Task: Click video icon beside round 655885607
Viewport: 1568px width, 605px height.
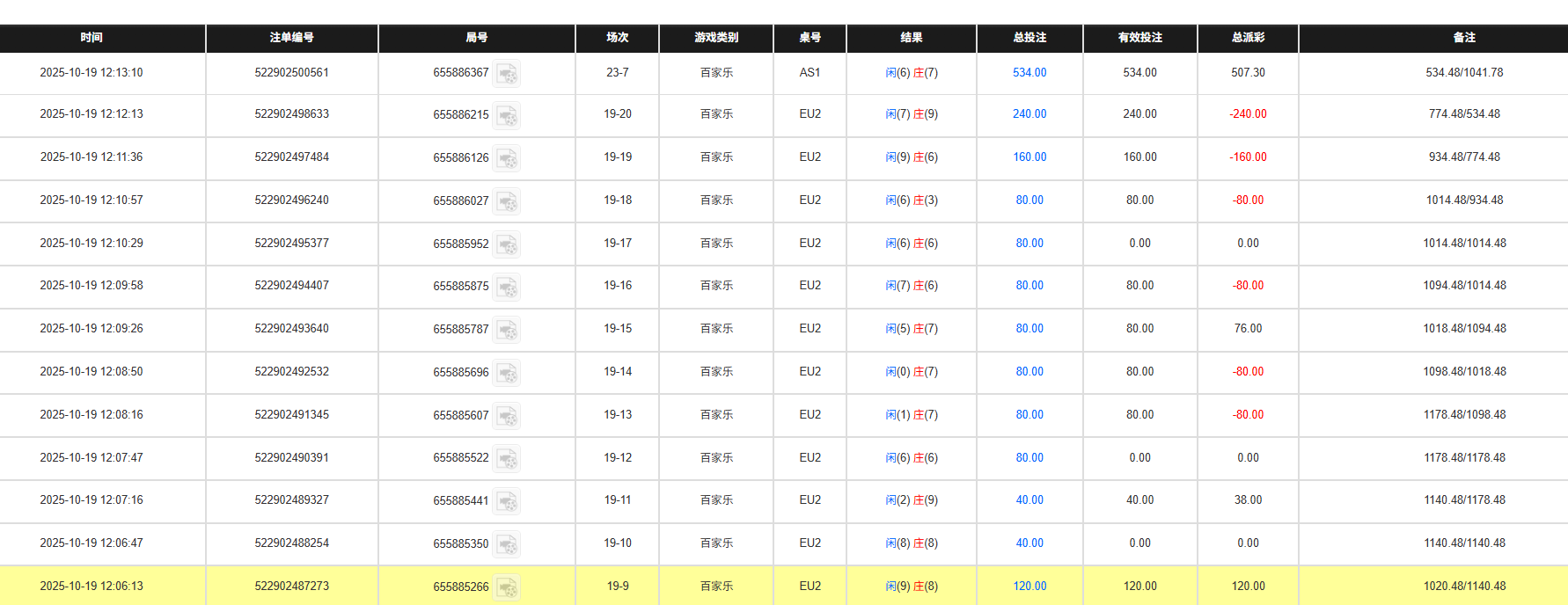Action: [507, 416]
